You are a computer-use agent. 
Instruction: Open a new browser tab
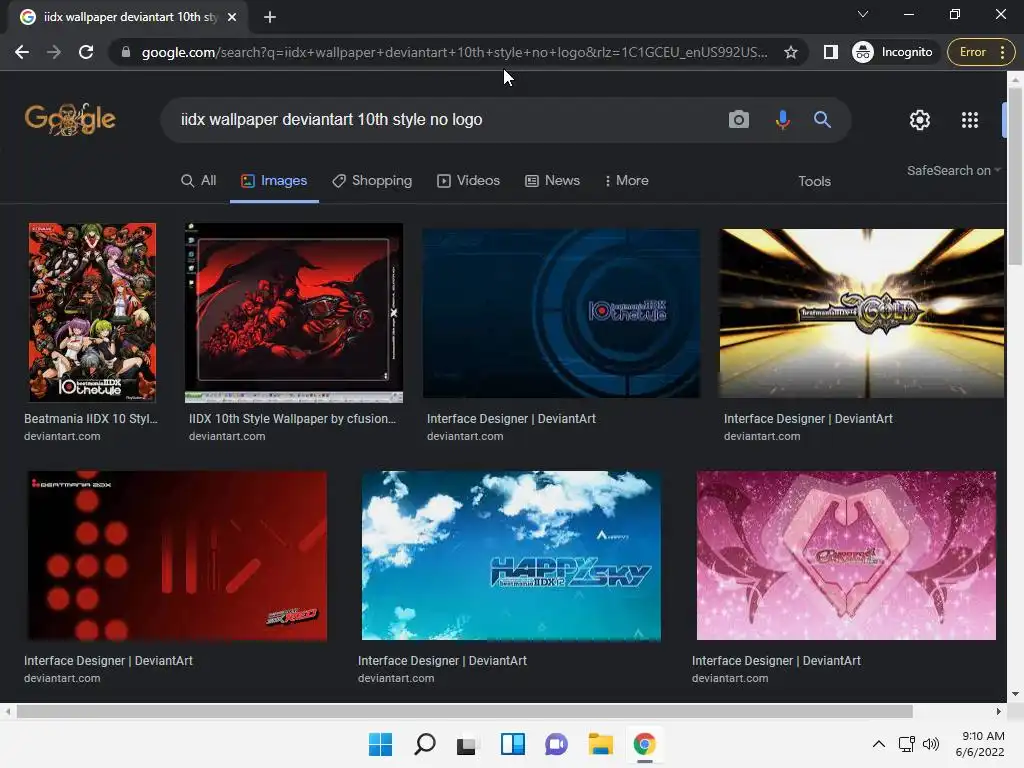270,18
